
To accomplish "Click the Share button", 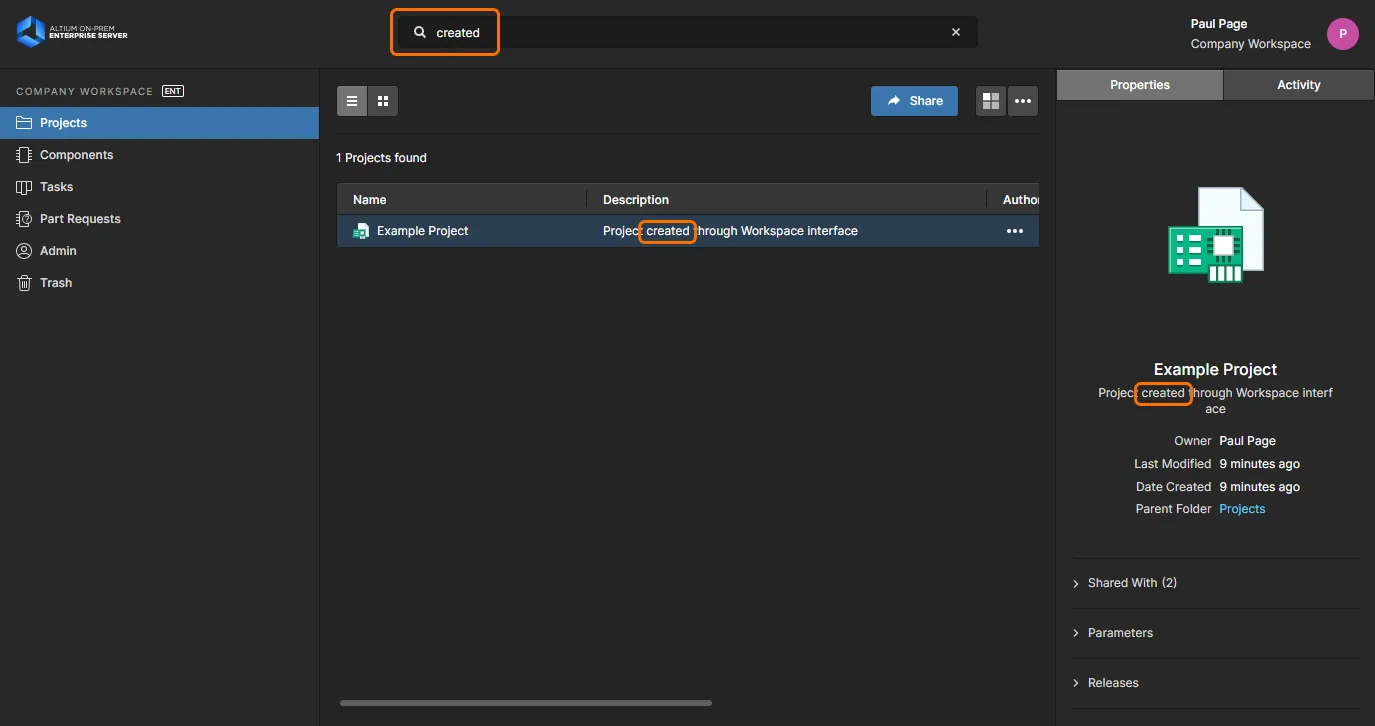I will coord(914,101).
